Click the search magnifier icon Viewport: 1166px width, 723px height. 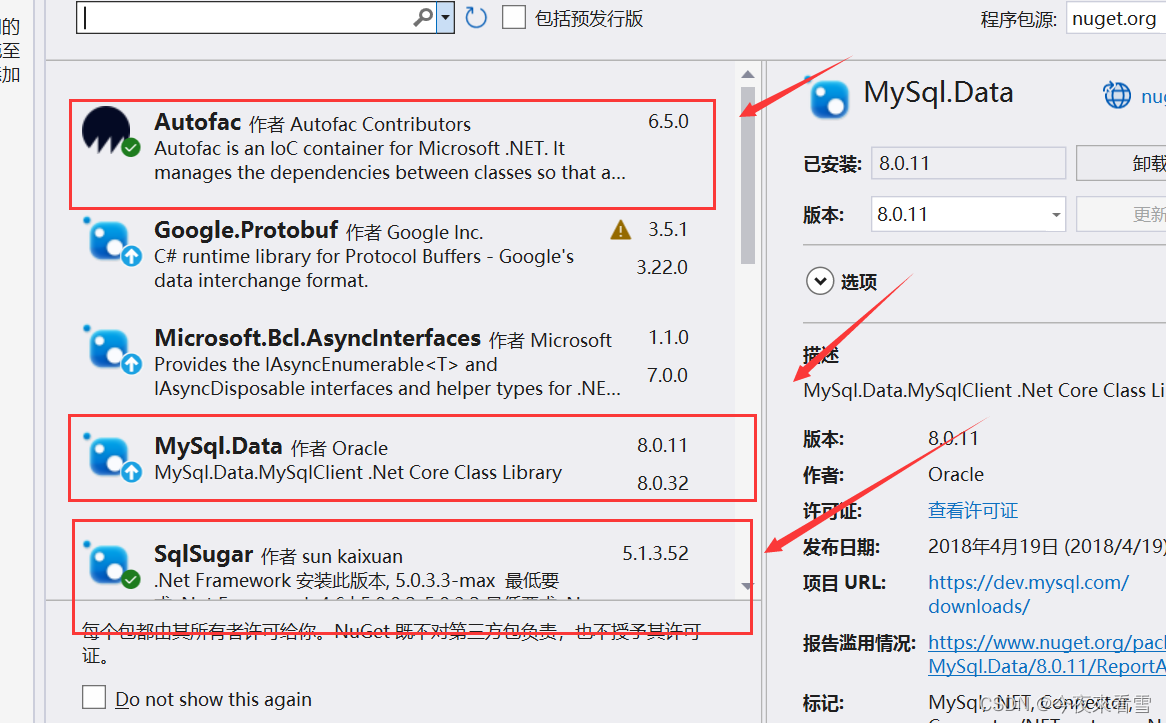coord(424,18)
